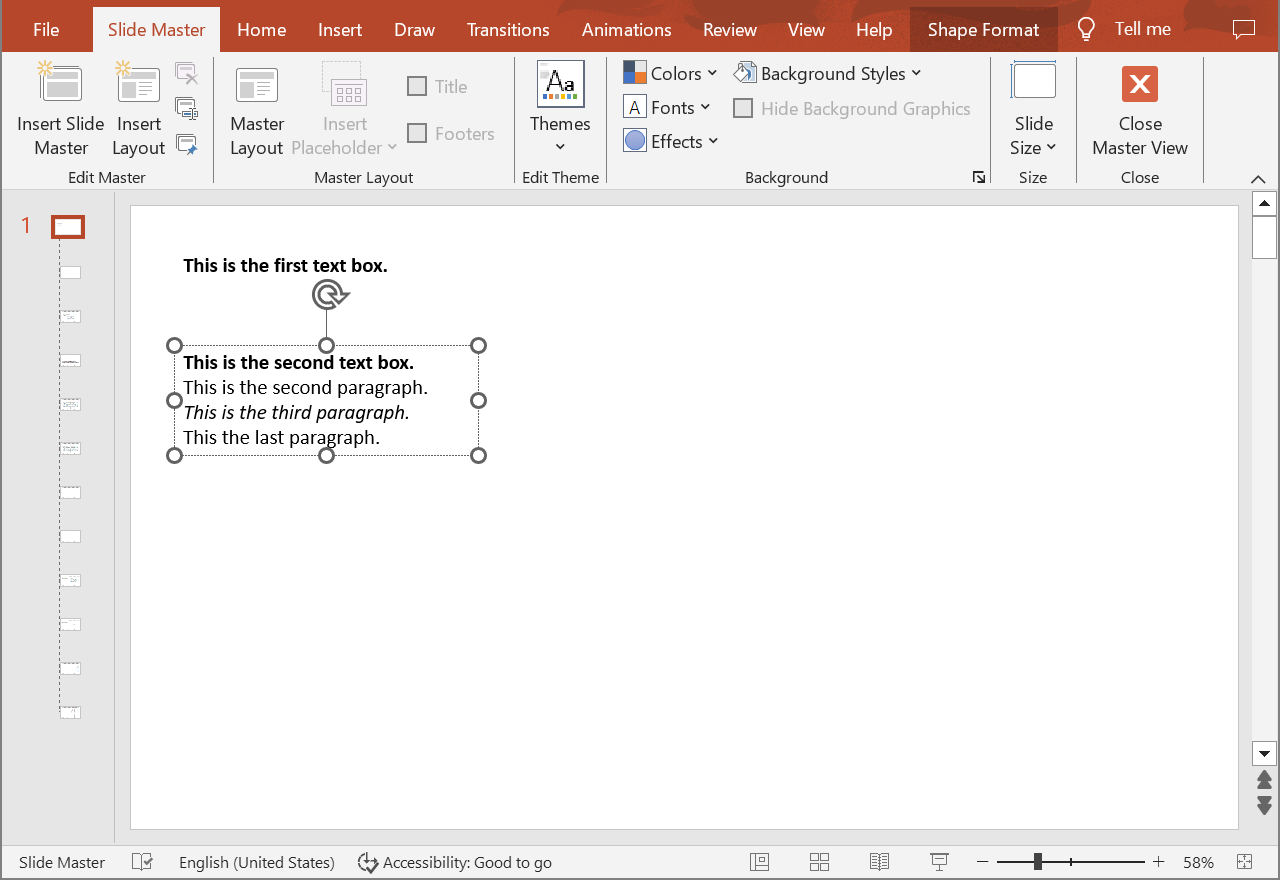
Task: Click the Insert Layout icon
Action: (x=138, y=82)
